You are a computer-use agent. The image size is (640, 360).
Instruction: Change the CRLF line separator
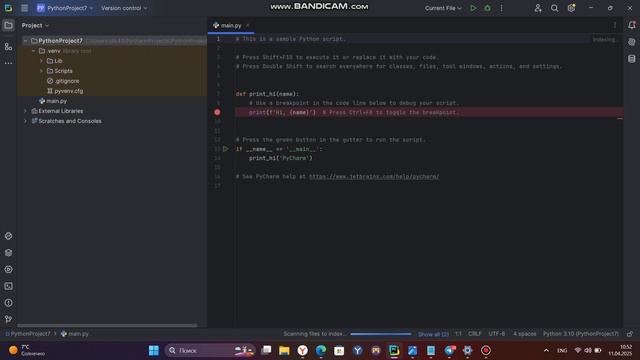pos(475,334)
